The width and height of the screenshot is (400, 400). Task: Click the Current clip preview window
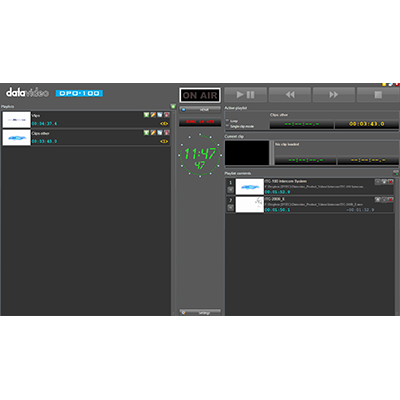[247, 153]
